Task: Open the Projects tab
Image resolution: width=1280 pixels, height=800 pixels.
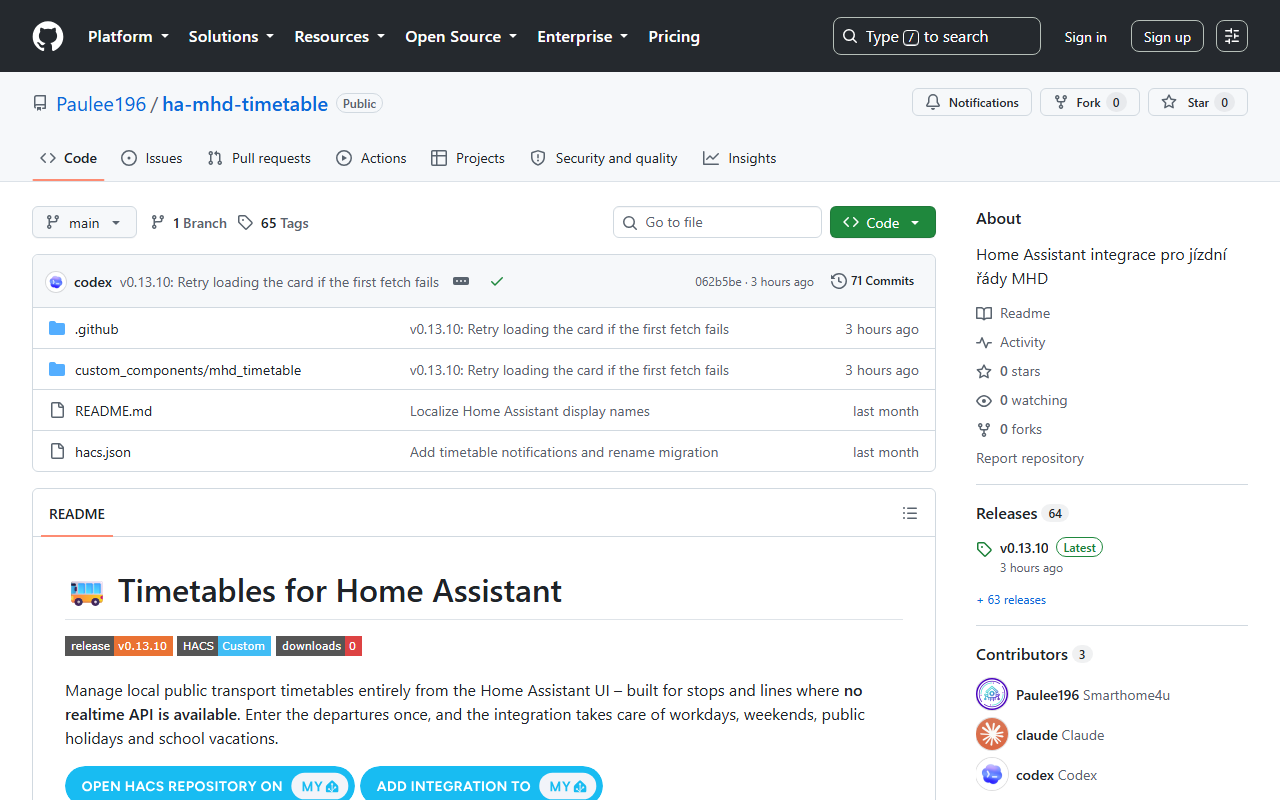Action: pyautogui.click(x=467, y=158)
